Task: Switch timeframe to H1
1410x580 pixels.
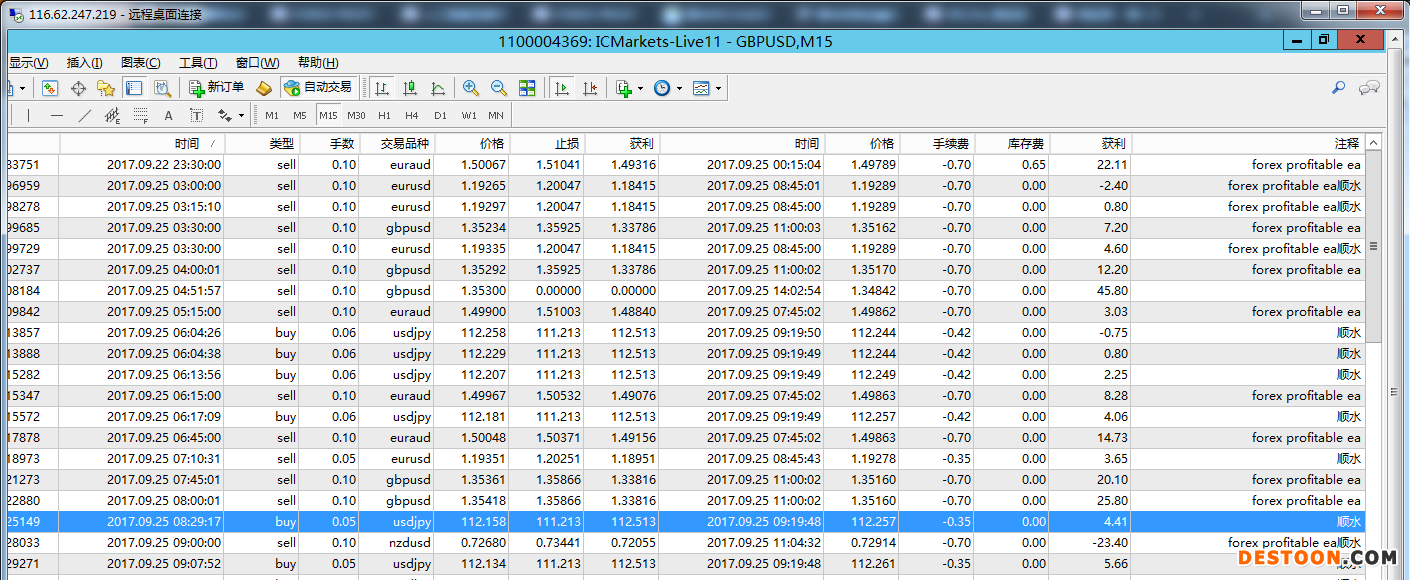Action: 384,115
